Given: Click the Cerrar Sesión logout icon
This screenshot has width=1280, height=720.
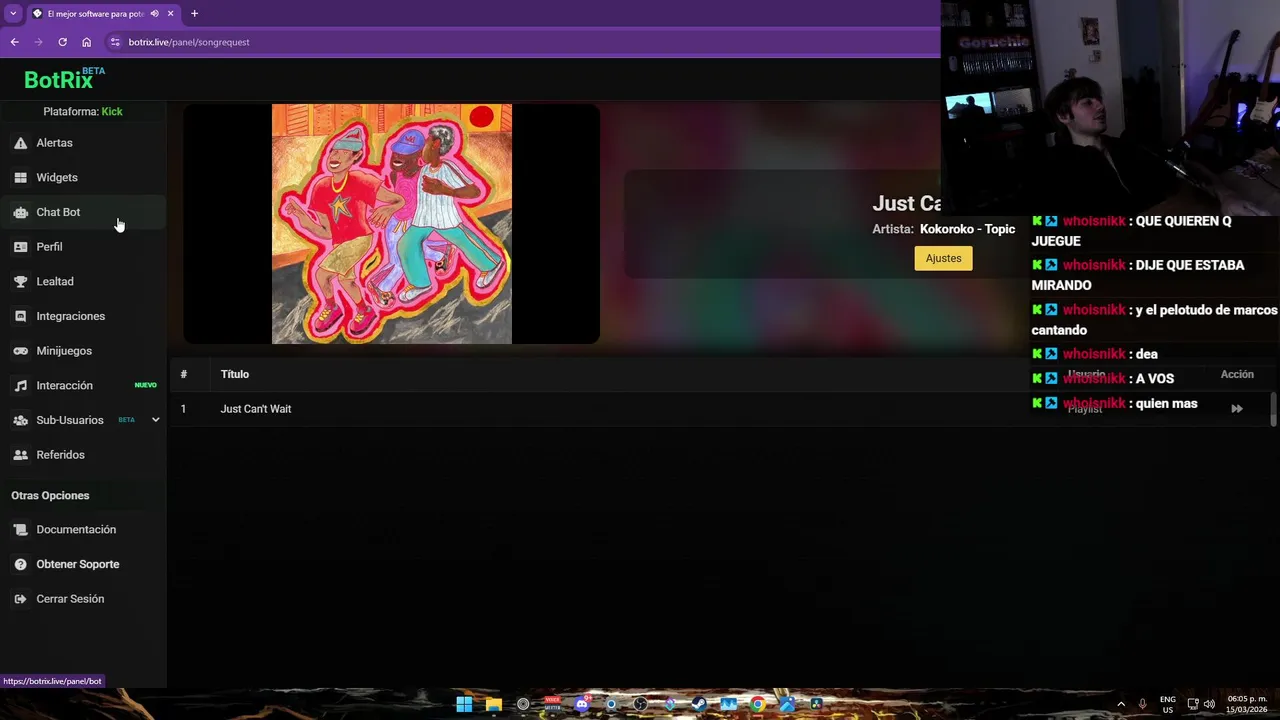Looking at the screenshot, I should pos(20,599).
